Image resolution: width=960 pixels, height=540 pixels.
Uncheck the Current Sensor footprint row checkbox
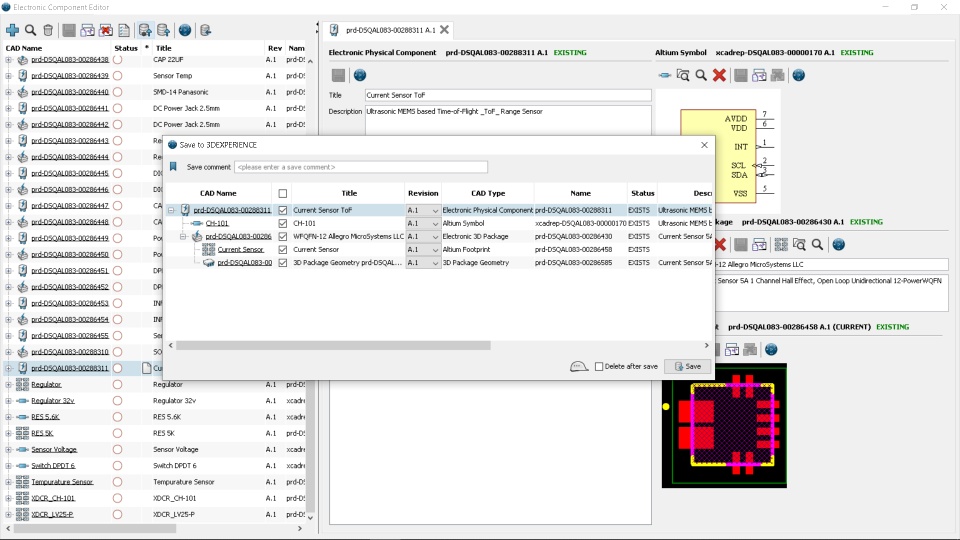pos(283,250)
